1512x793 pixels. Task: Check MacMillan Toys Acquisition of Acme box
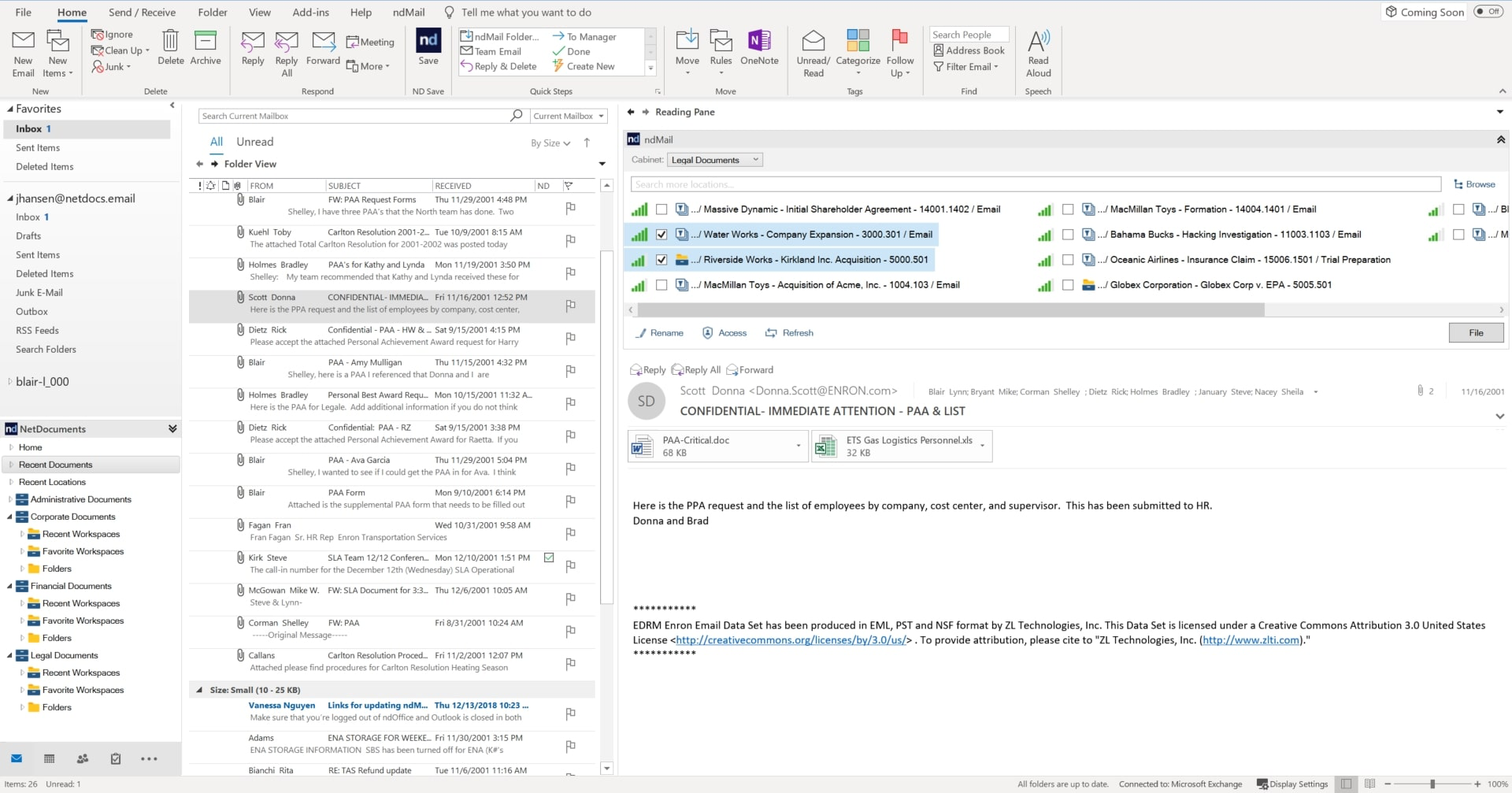click(x=661, y=285)
